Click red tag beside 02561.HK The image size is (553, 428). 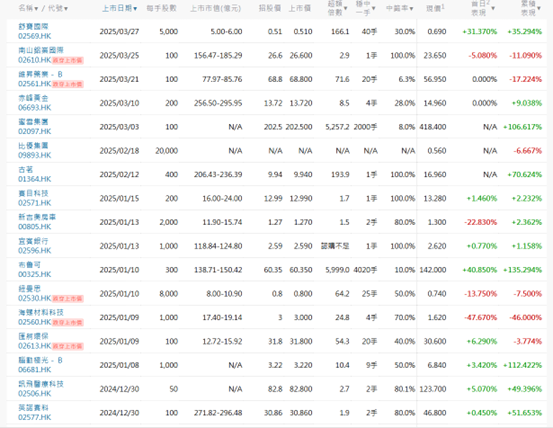pos(68,84)
